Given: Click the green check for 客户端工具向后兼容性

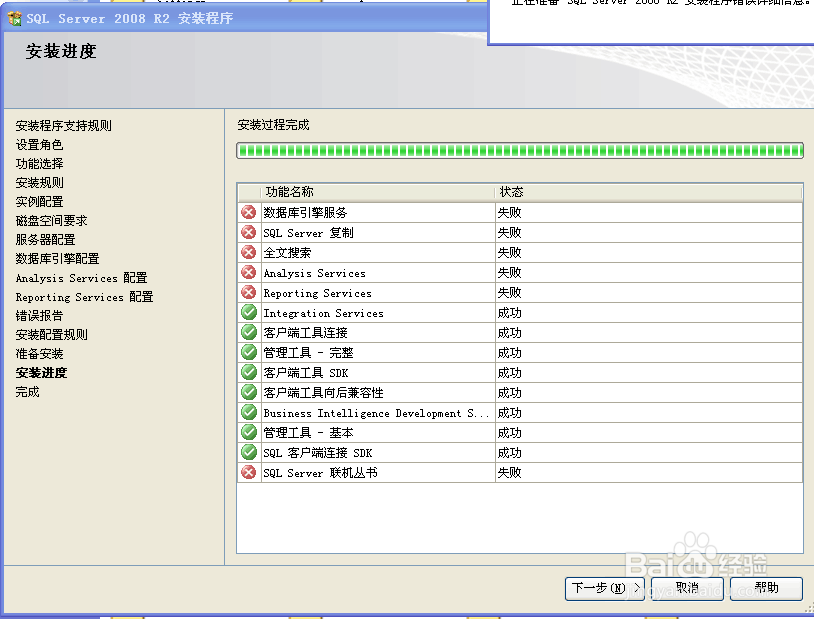Looking at the screenshot, I should [x=249, y=392].
